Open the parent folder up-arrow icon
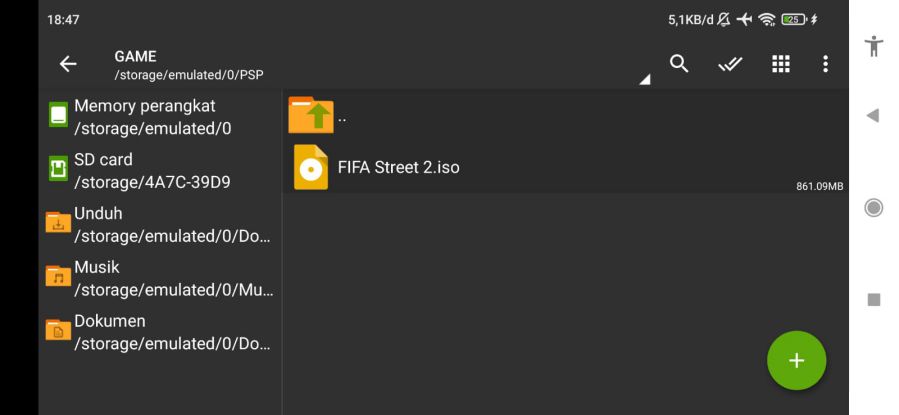Viewport: 899px width, 415px height. click(x=310, y=115)
